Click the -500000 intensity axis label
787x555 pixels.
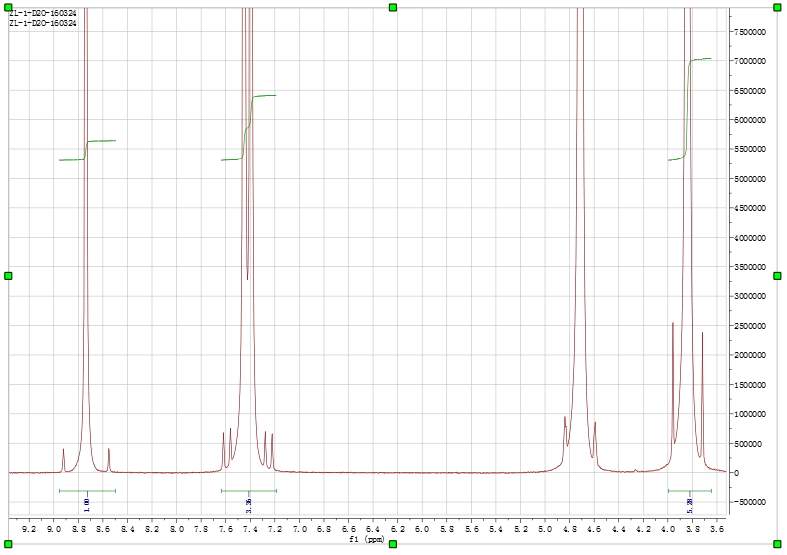click(750, 502)
